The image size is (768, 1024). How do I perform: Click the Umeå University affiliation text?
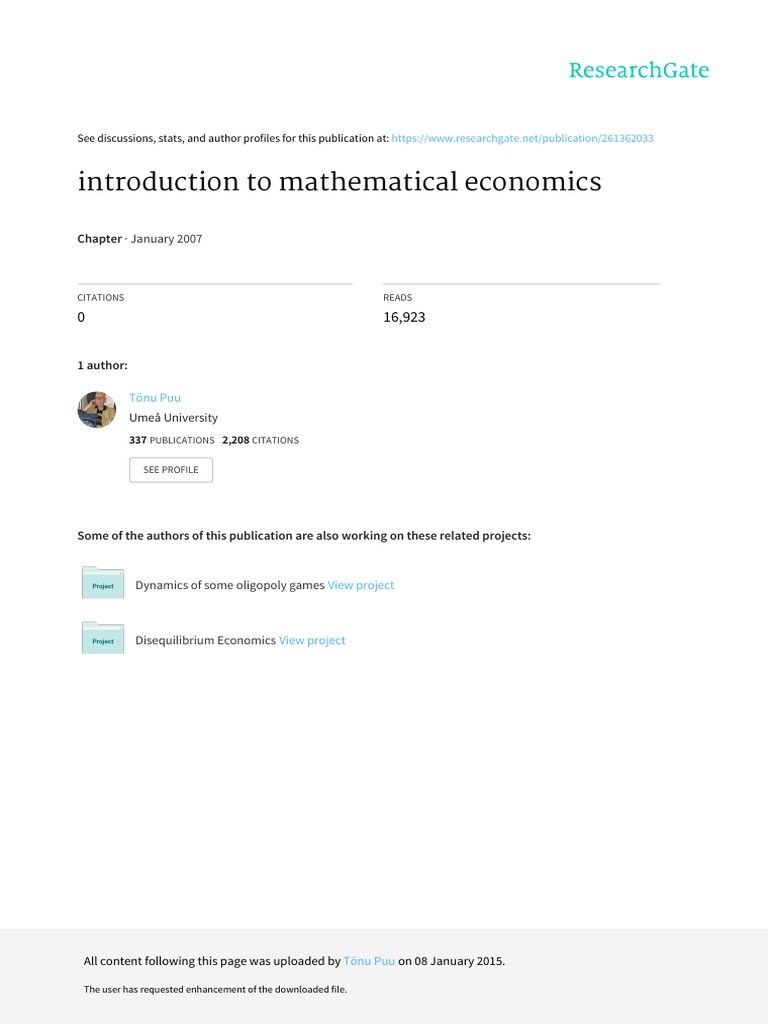coord(173,418)
